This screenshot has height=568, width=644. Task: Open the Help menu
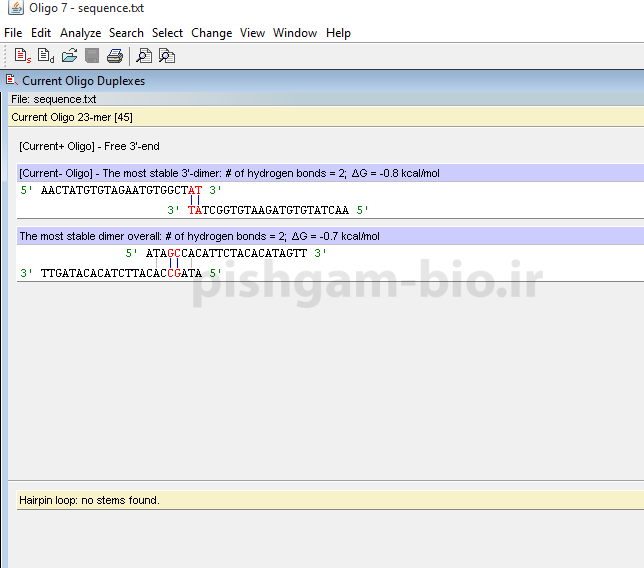coord(338,33)
